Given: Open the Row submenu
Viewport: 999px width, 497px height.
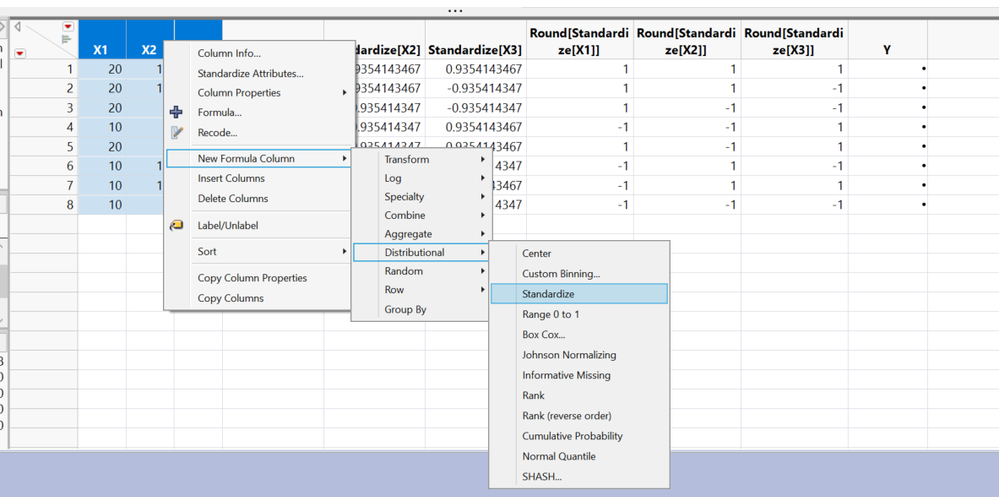Looking at the screenshot, I should (420, 289).
